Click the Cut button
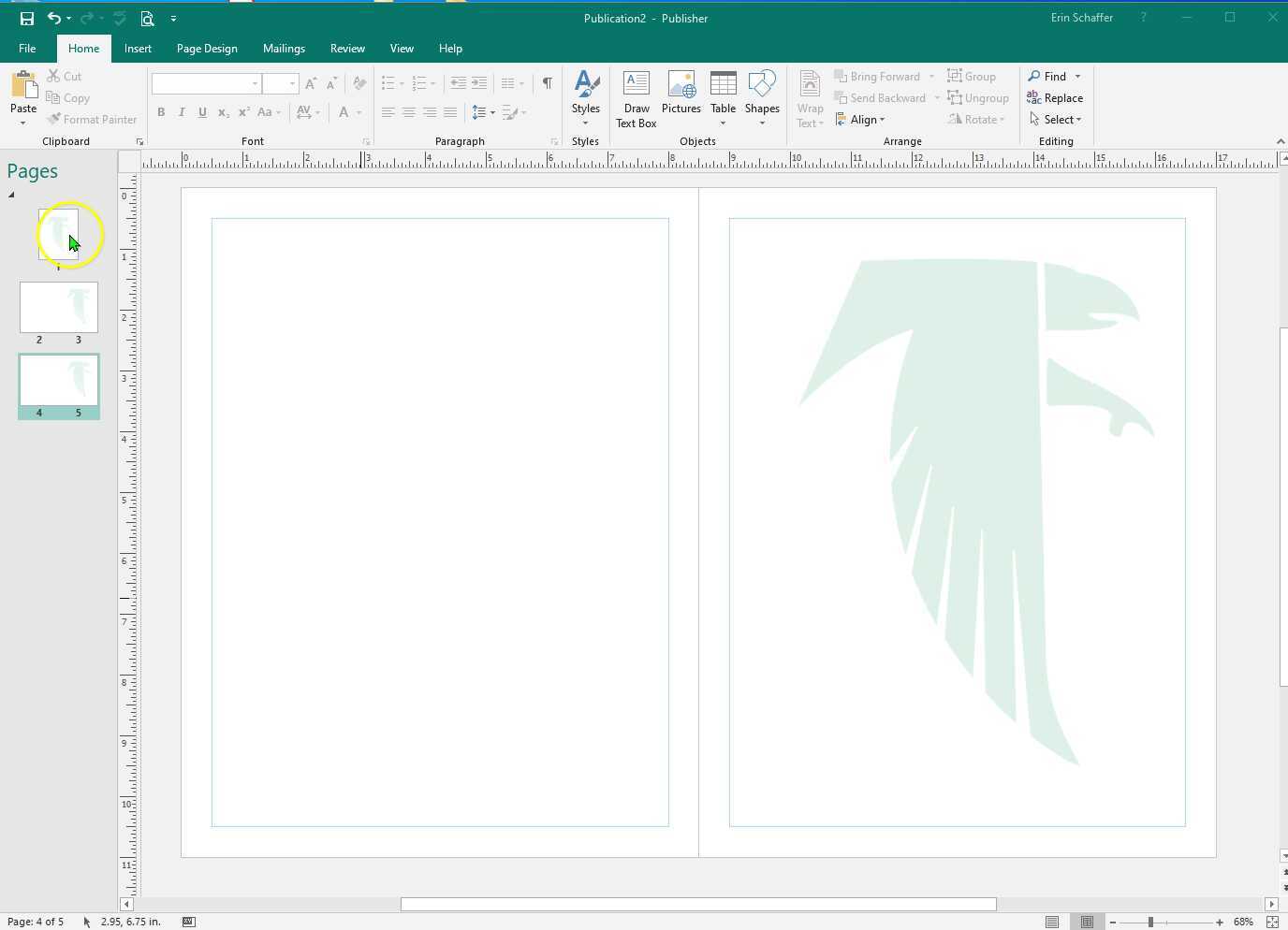1288x930 pixels. 64,76
